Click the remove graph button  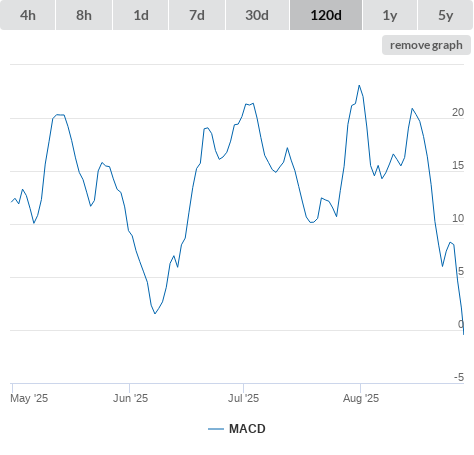point(426,45)
